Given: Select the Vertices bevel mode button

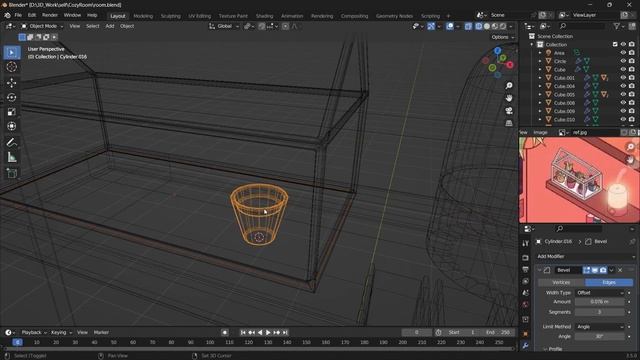Looking at the screenshot, I should (x=561, y=282).
